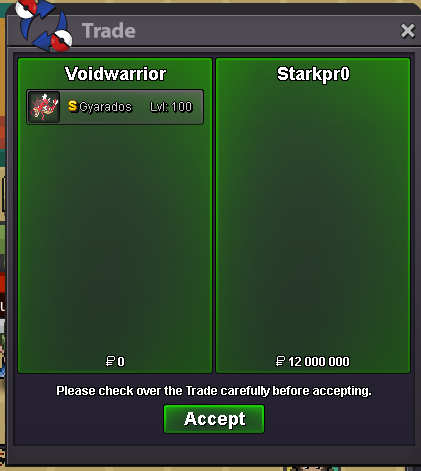Image resolution: width=421 pixels, height=471 pixels.
Task: Click the Trade window title text
Action: click(109, 31)
